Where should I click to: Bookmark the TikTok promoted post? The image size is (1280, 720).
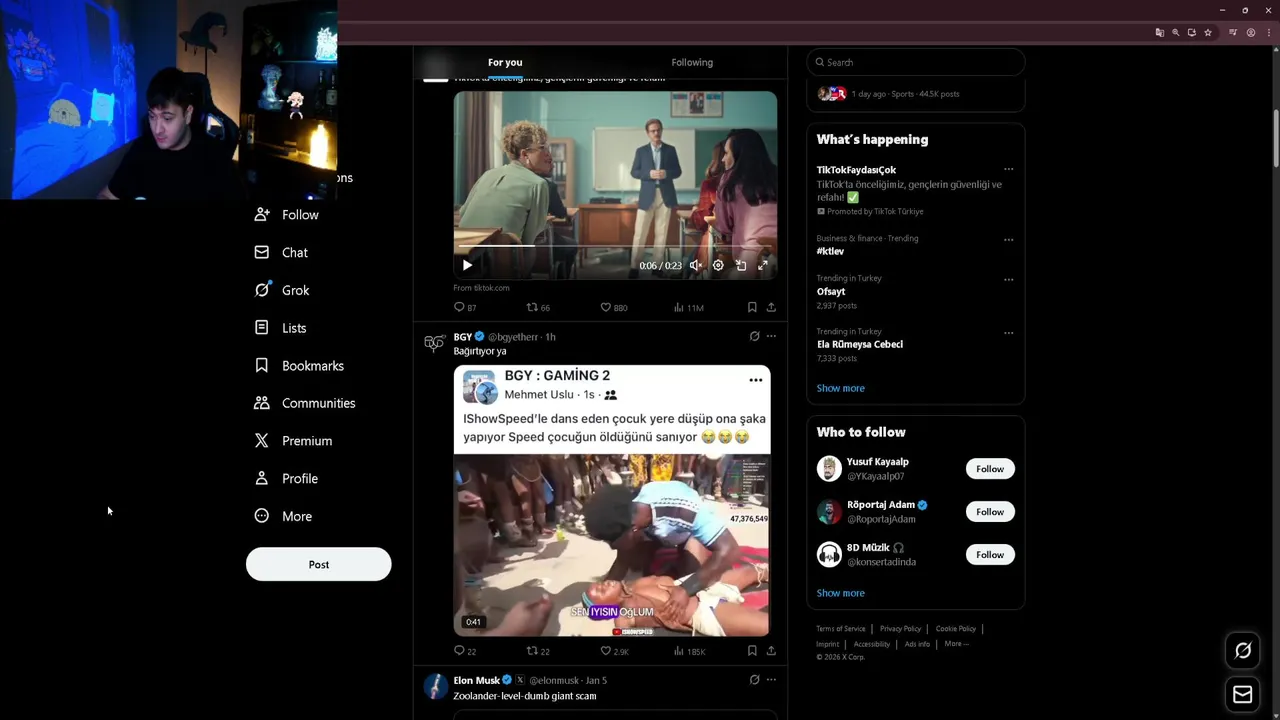(752, 307)
